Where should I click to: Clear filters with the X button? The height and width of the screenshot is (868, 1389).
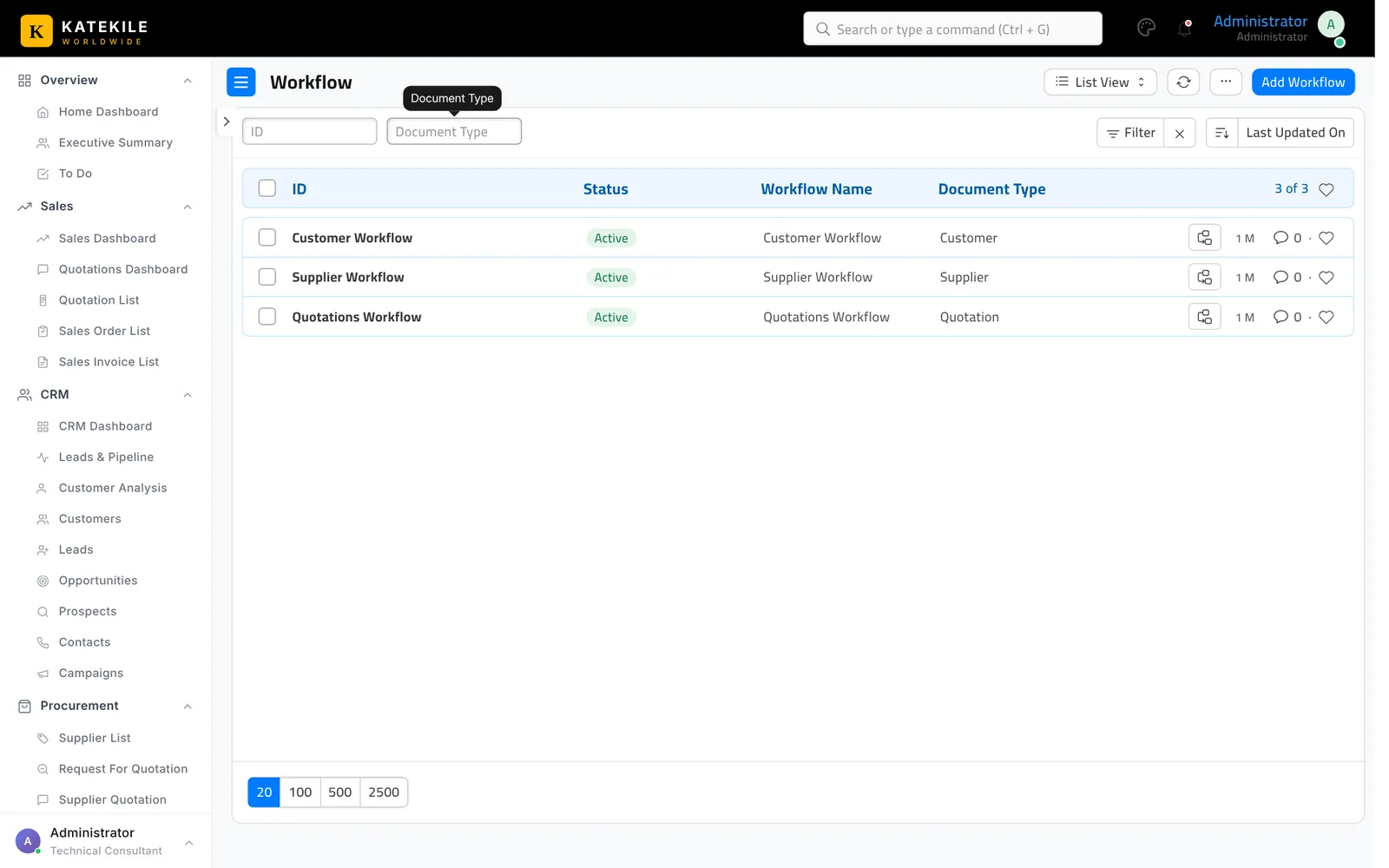click(x=1180, y=133)
